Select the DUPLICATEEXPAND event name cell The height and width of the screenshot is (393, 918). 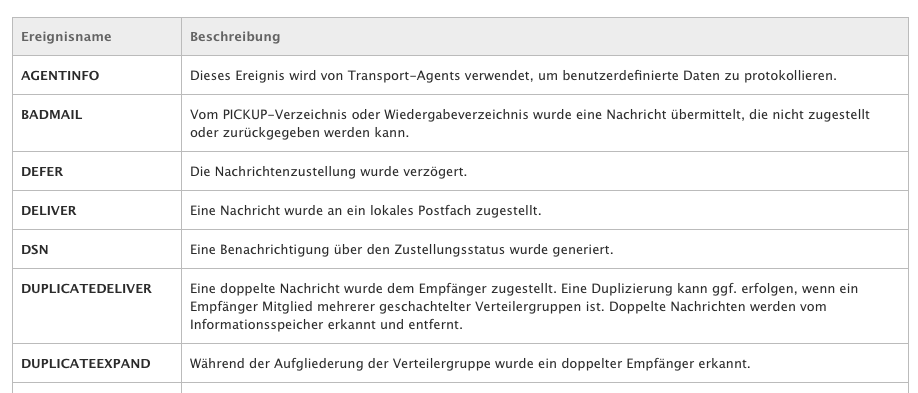97,363
